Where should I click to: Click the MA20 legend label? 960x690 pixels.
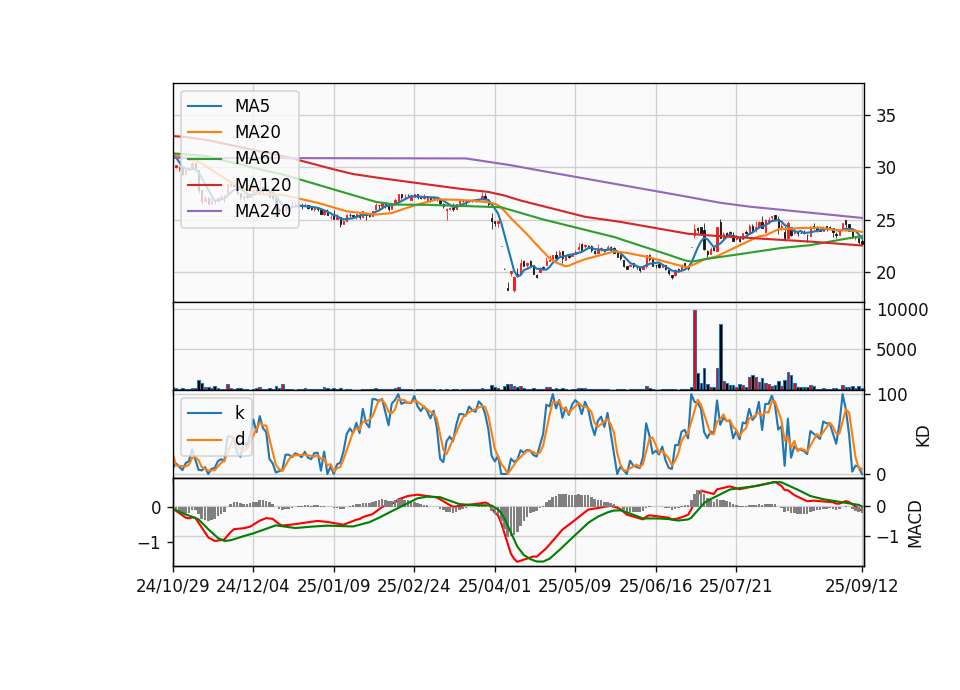pos(257,132)
